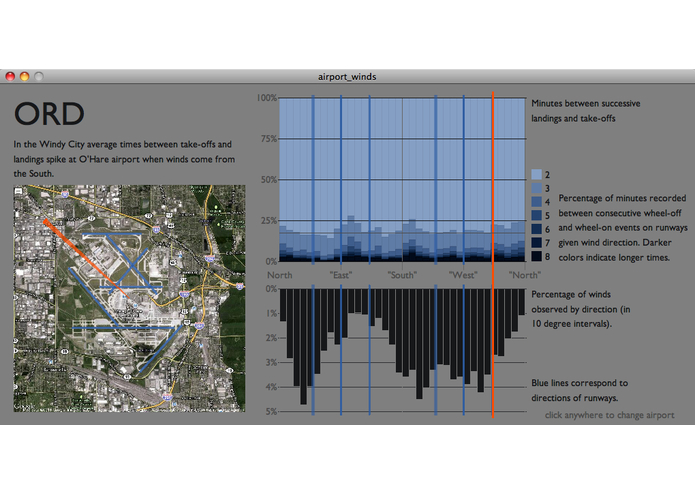Screen dimensions: 695x494
Task: Click the "East" axis label
Action: click(x=340, y=275)
